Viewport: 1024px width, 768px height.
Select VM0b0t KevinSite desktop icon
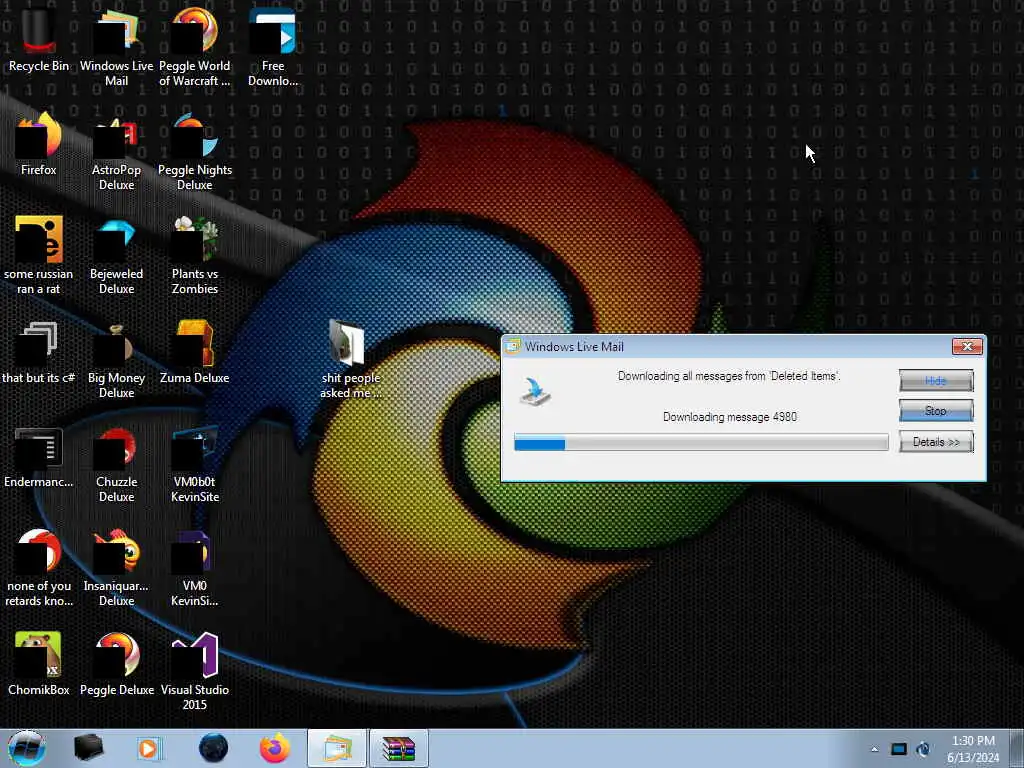(195, 464)
